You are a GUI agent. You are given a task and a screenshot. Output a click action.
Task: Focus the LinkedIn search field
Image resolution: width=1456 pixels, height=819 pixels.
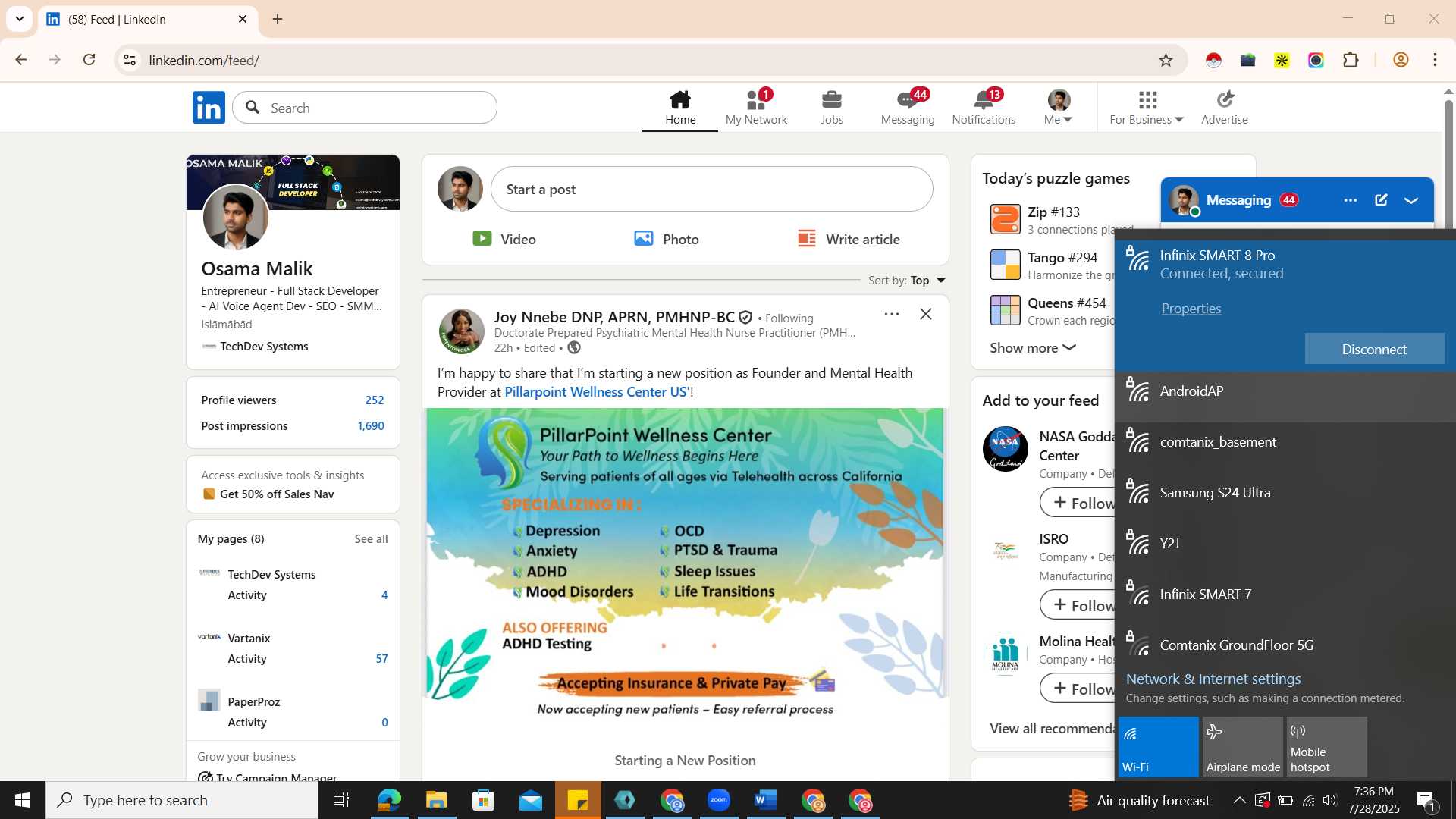365,108
